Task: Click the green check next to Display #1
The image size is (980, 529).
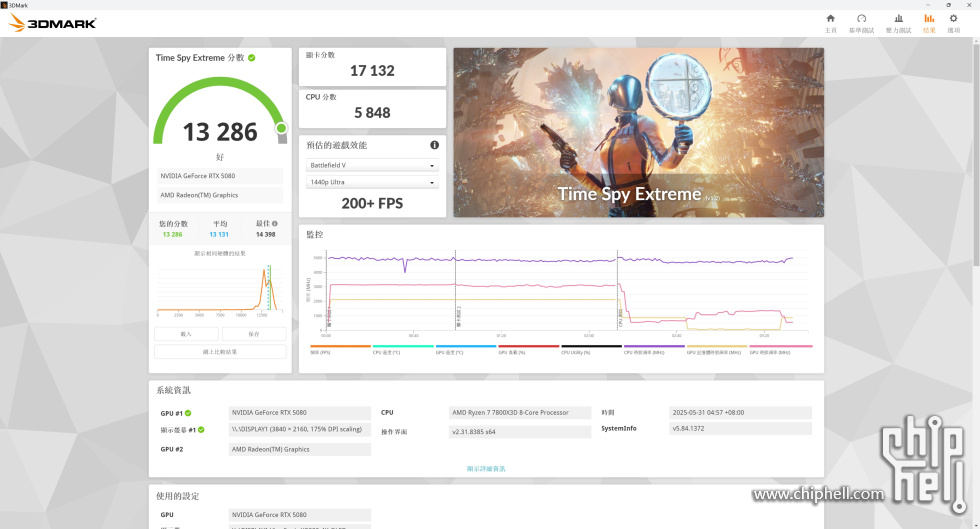Action: [x=201, y=430]
